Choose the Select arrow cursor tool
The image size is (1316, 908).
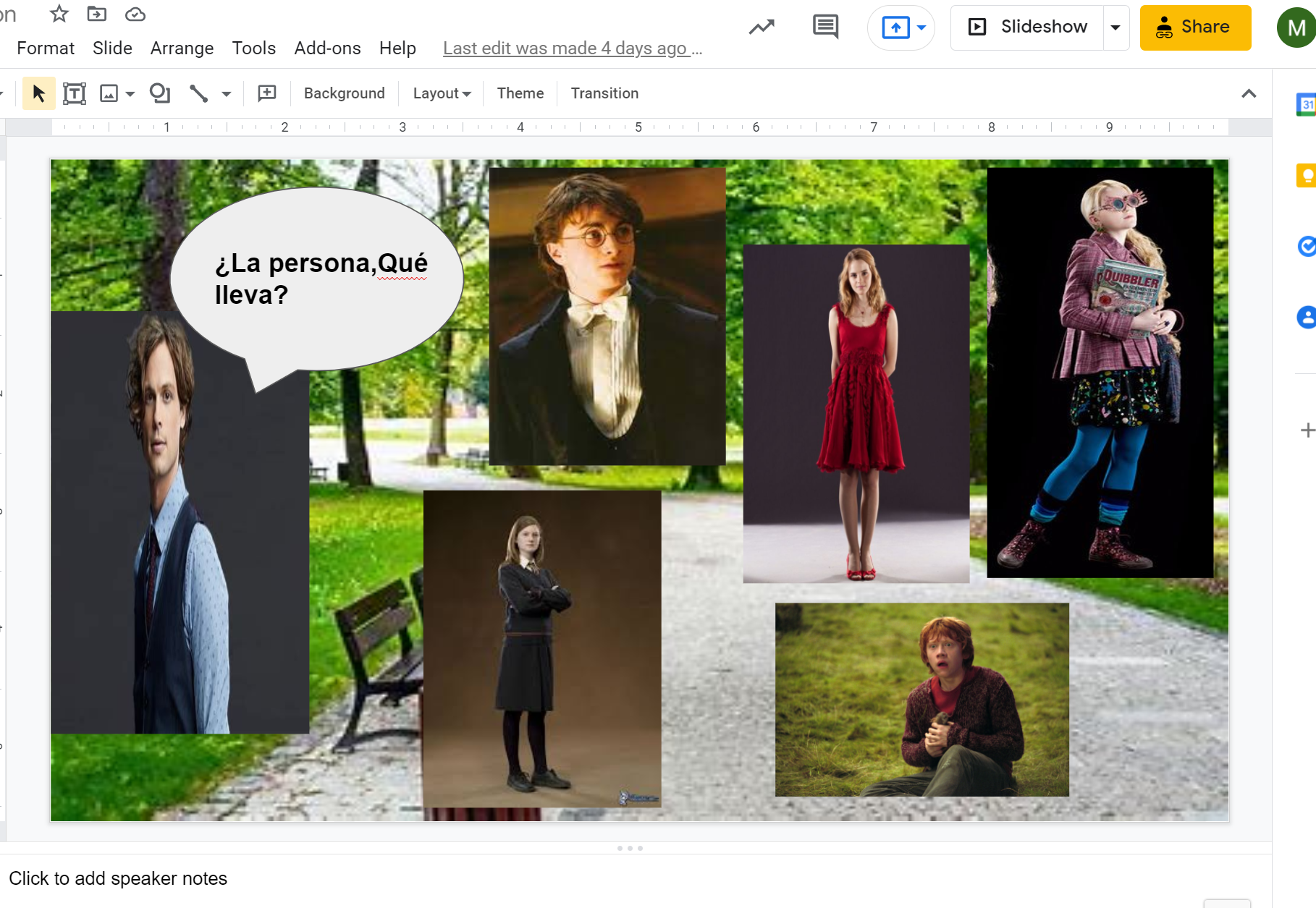[39, 93]
